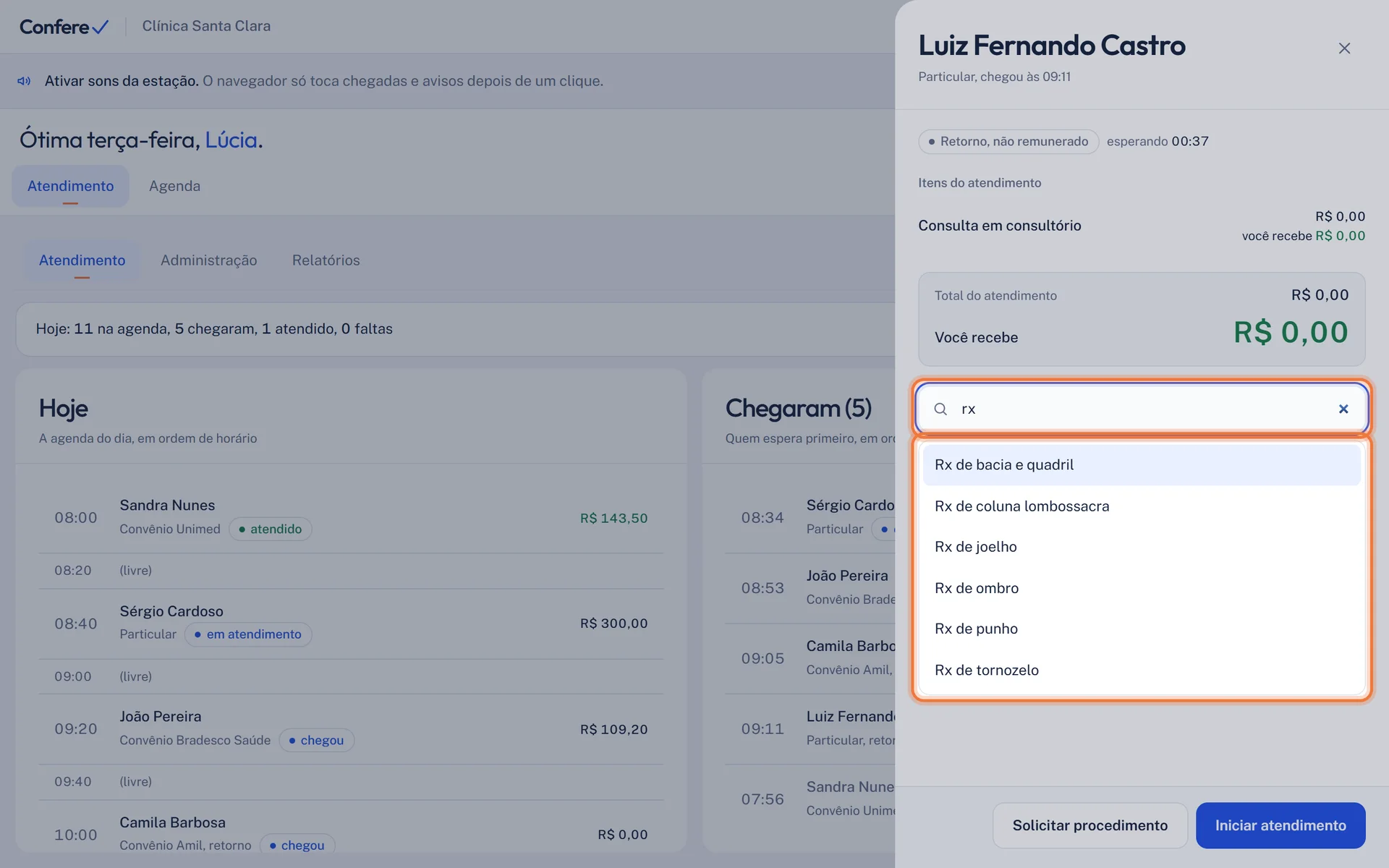Choose Rx de joelho option
Image resolution: width=1389 pixels, height=868 pixels.
pos(1142,547)
